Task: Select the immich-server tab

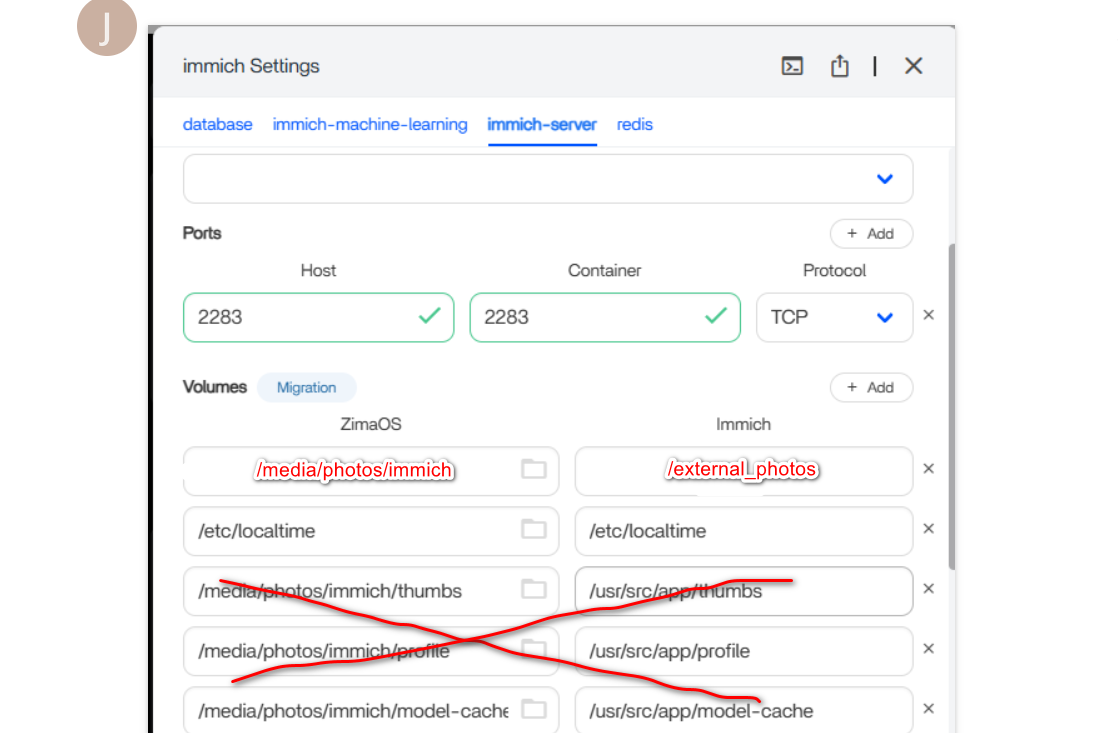Action: (542, 125)
